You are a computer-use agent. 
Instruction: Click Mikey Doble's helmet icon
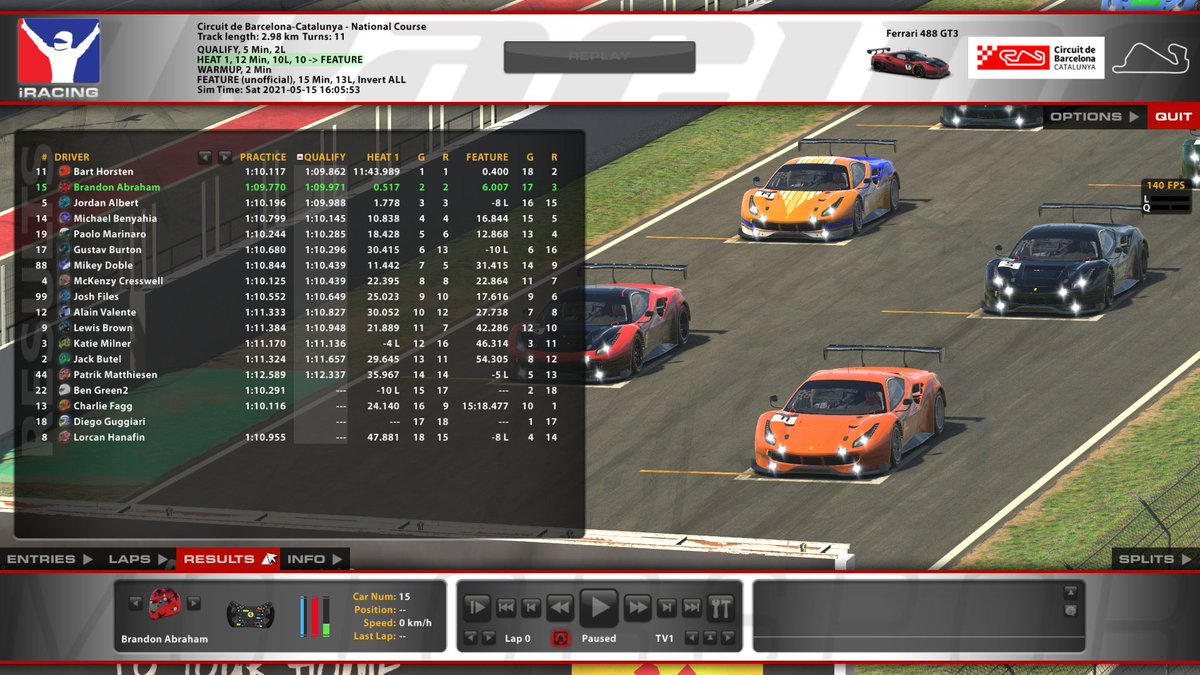[65, 266]
